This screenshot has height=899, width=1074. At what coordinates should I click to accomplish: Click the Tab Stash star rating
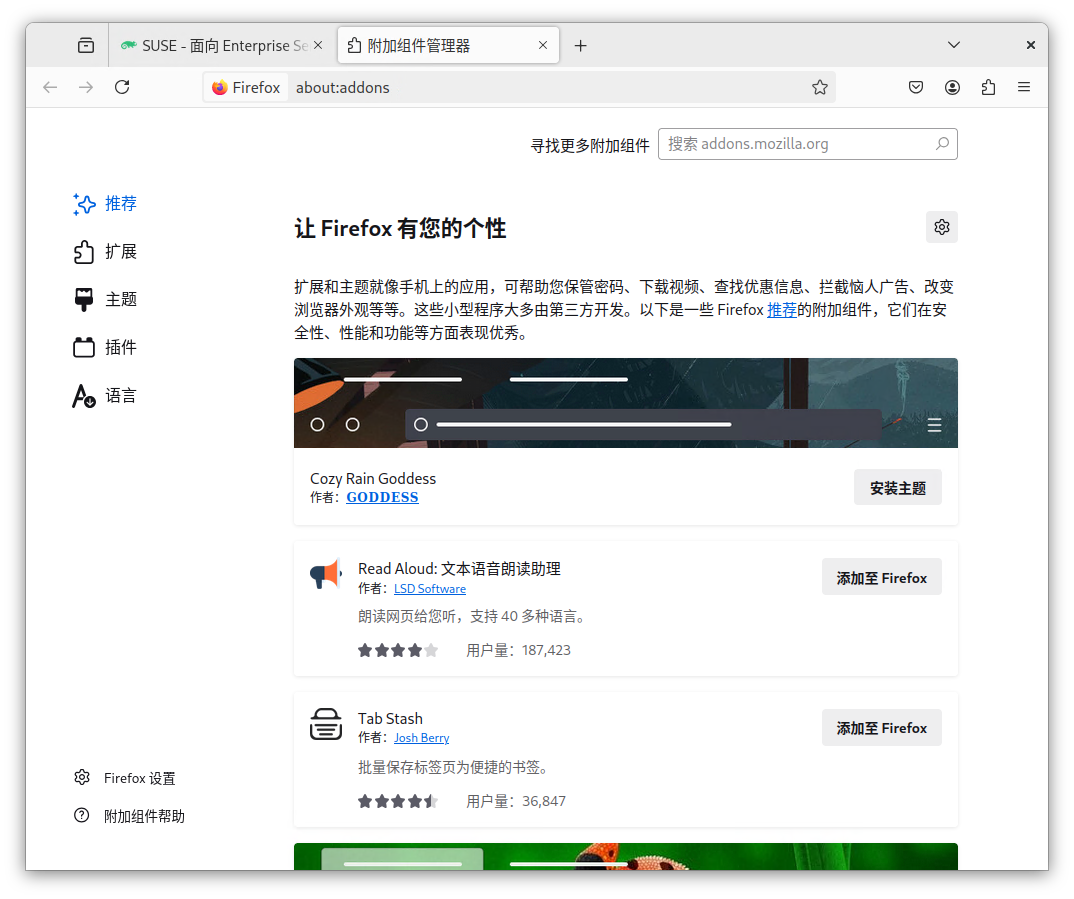tap(397, 801)
